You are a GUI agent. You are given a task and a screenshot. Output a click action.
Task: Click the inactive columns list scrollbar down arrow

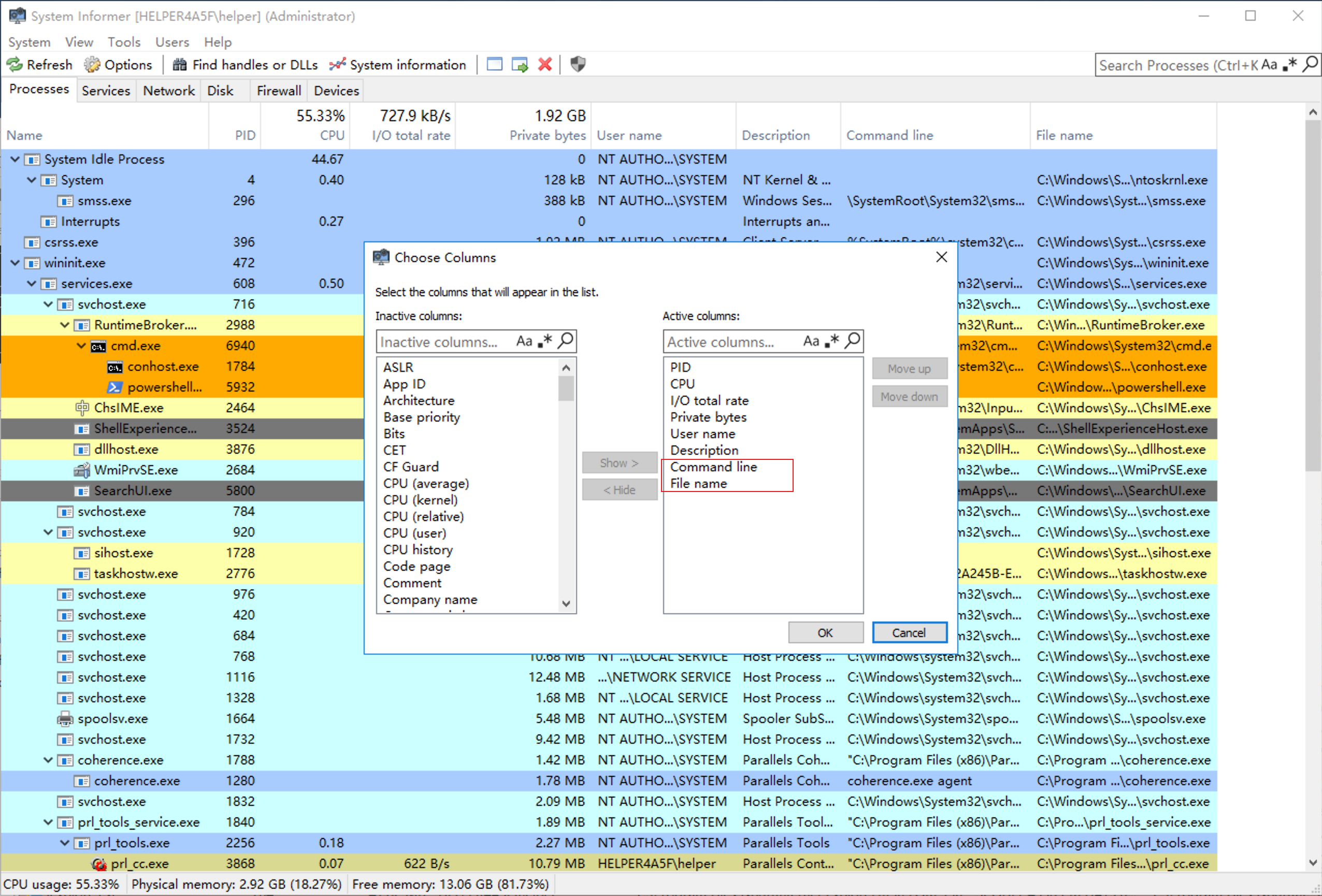pyautogui.click(x=566, y=603)
